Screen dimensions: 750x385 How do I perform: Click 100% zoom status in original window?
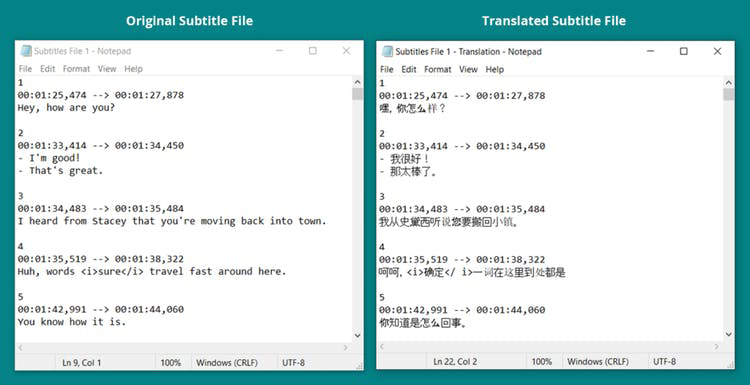(171, 363)
